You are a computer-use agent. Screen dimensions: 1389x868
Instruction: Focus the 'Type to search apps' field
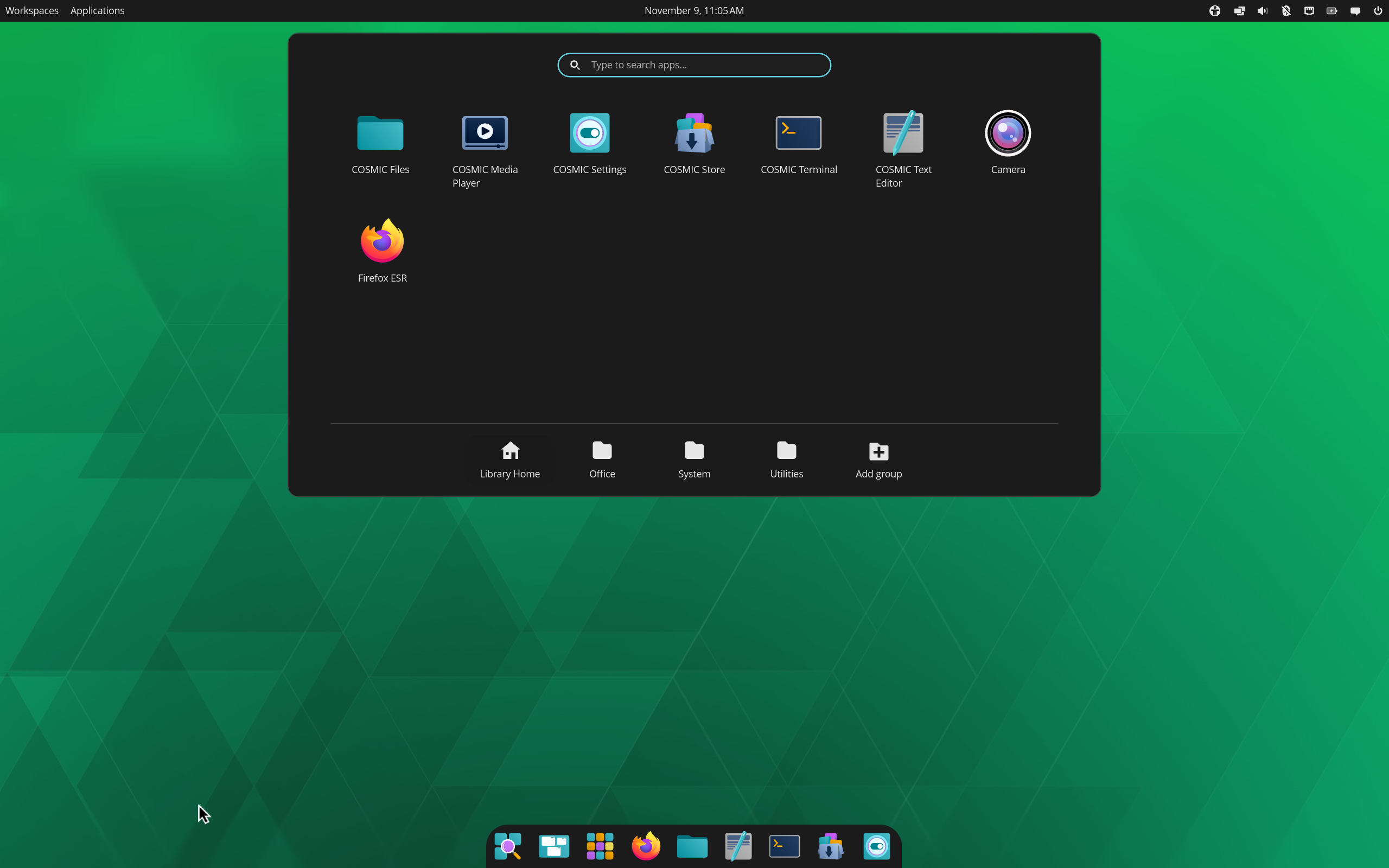point(694,65)
